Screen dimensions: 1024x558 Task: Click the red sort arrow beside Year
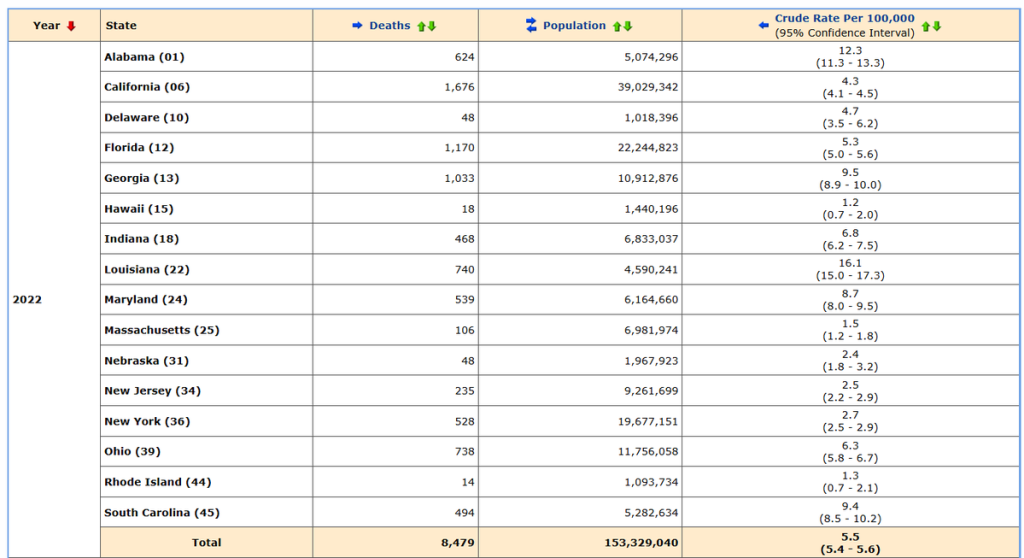[71, 26]
